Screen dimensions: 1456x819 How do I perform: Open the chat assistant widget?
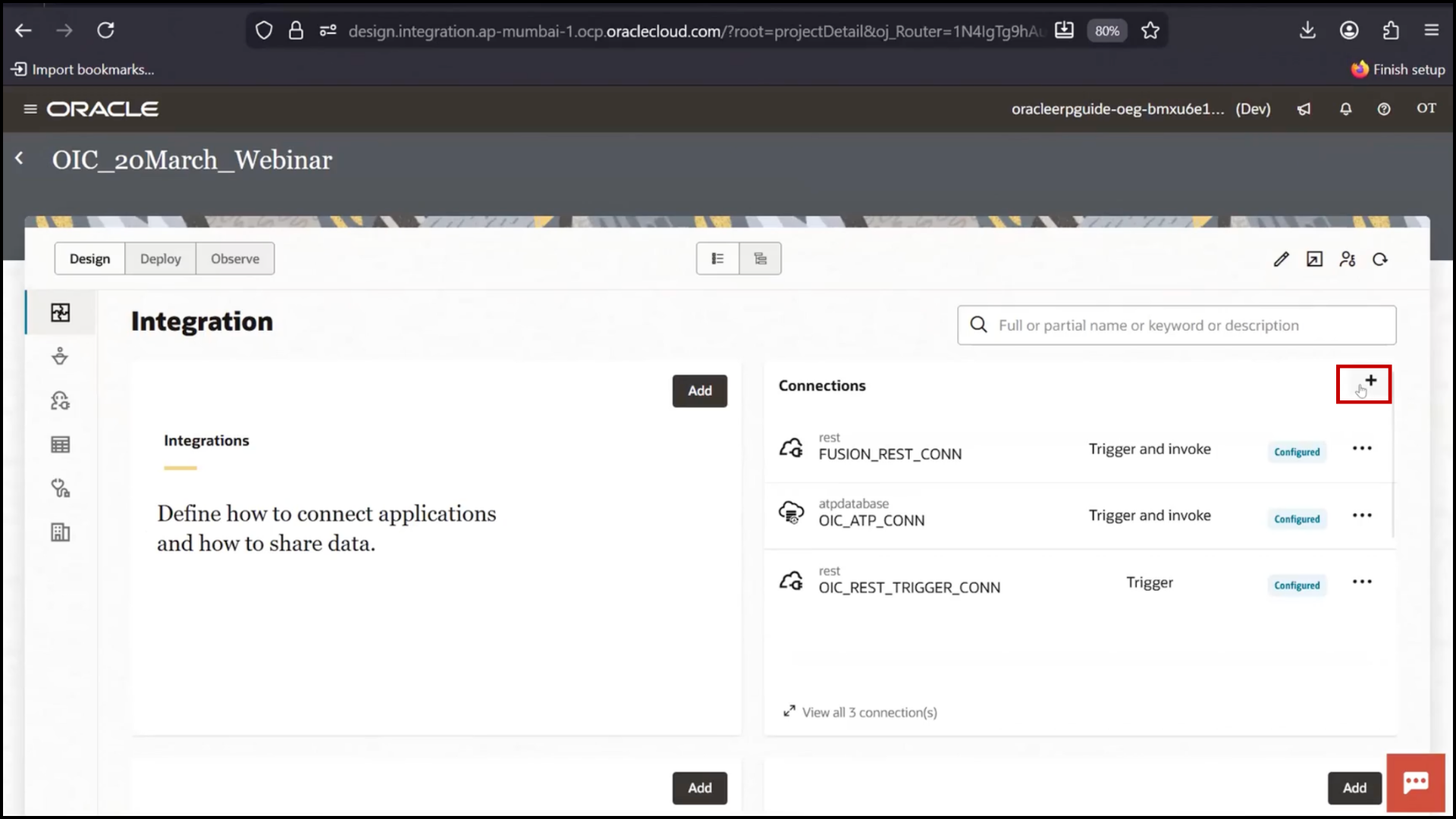[x=1416, y=783]
